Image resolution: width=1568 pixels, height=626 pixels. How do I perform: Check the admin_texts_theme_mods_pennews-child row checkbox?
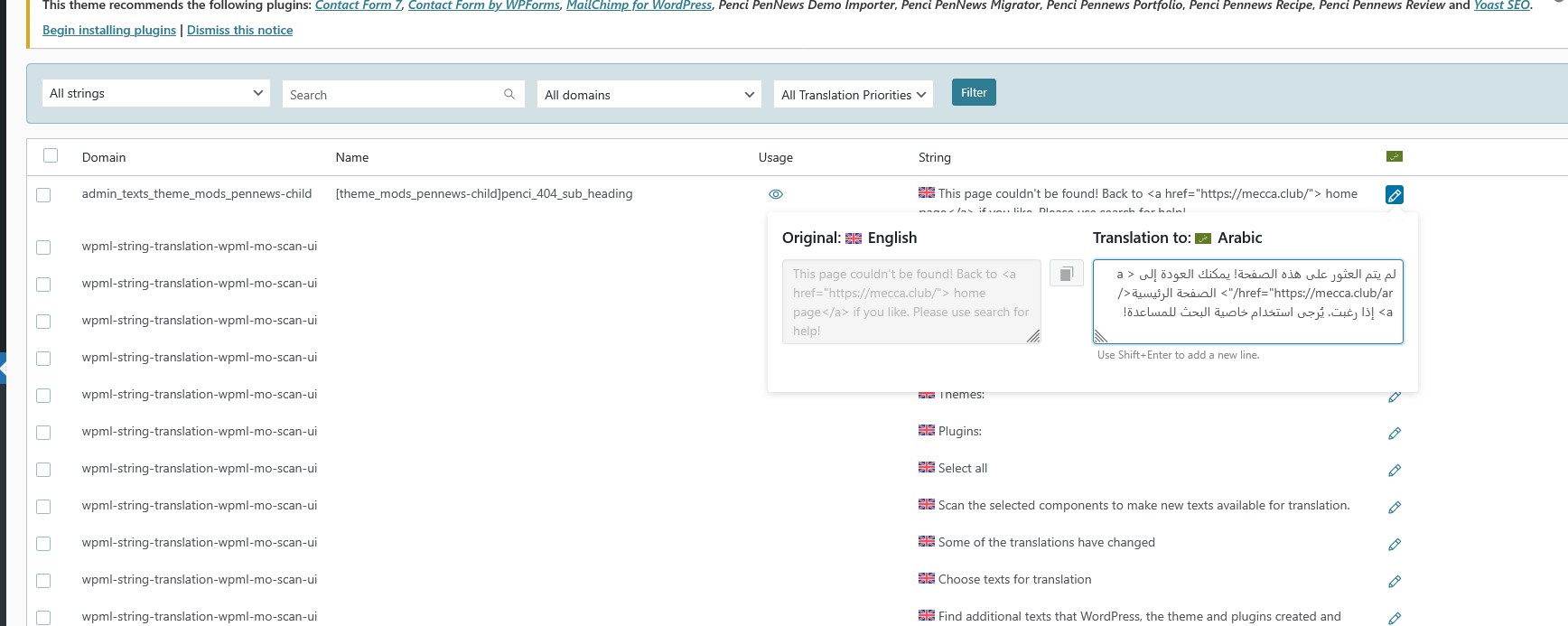point(43,195)
